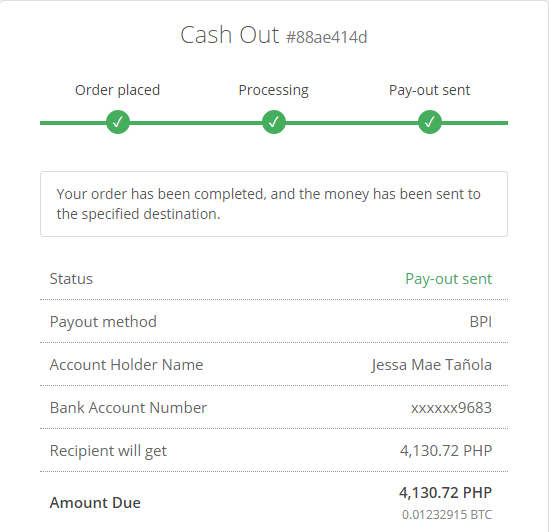Screen dimensions: 549x532
Task: Click the masked bank account number xxxxxx9683
Action: click(x=451, y=408)
